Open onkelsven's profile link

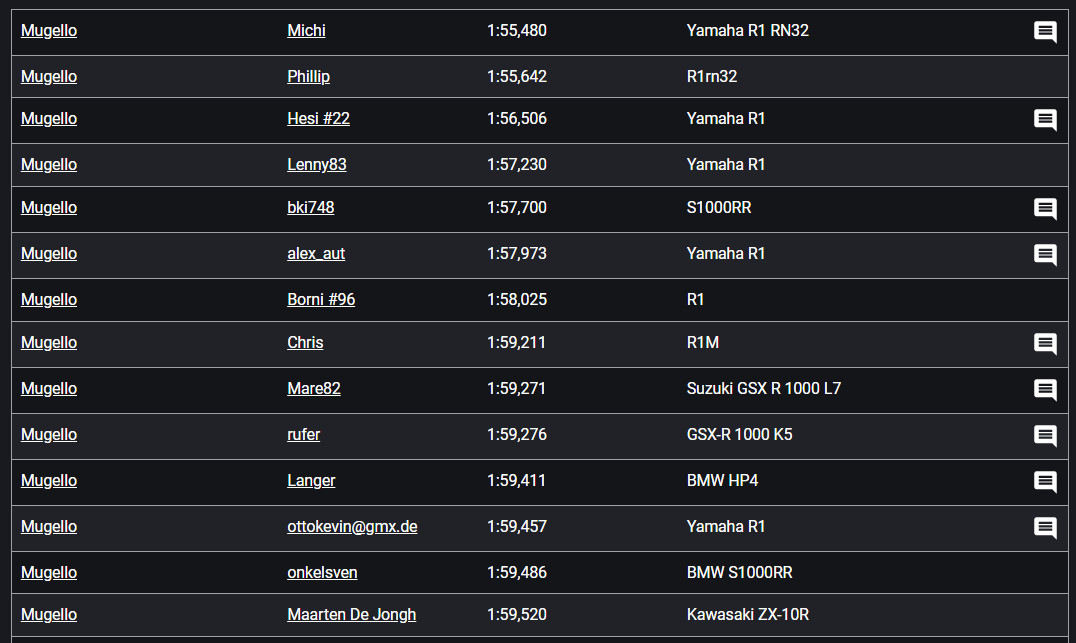tap(322, 572)
